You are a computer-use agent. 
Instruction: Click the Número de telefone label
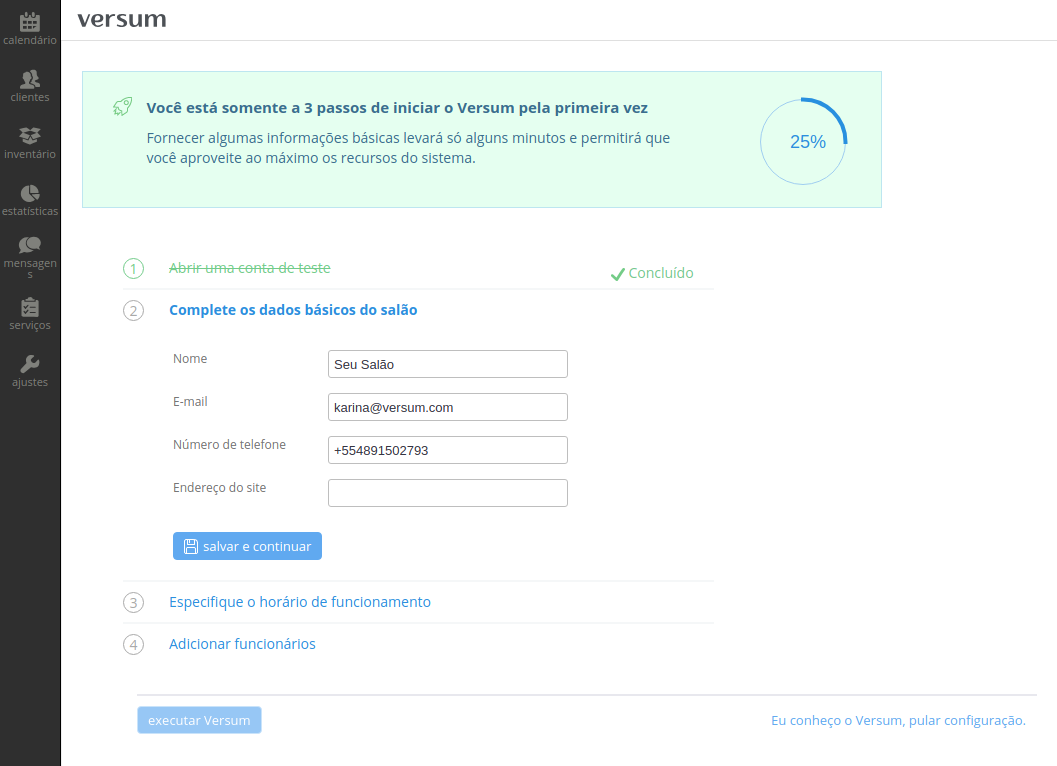[229, 444]
